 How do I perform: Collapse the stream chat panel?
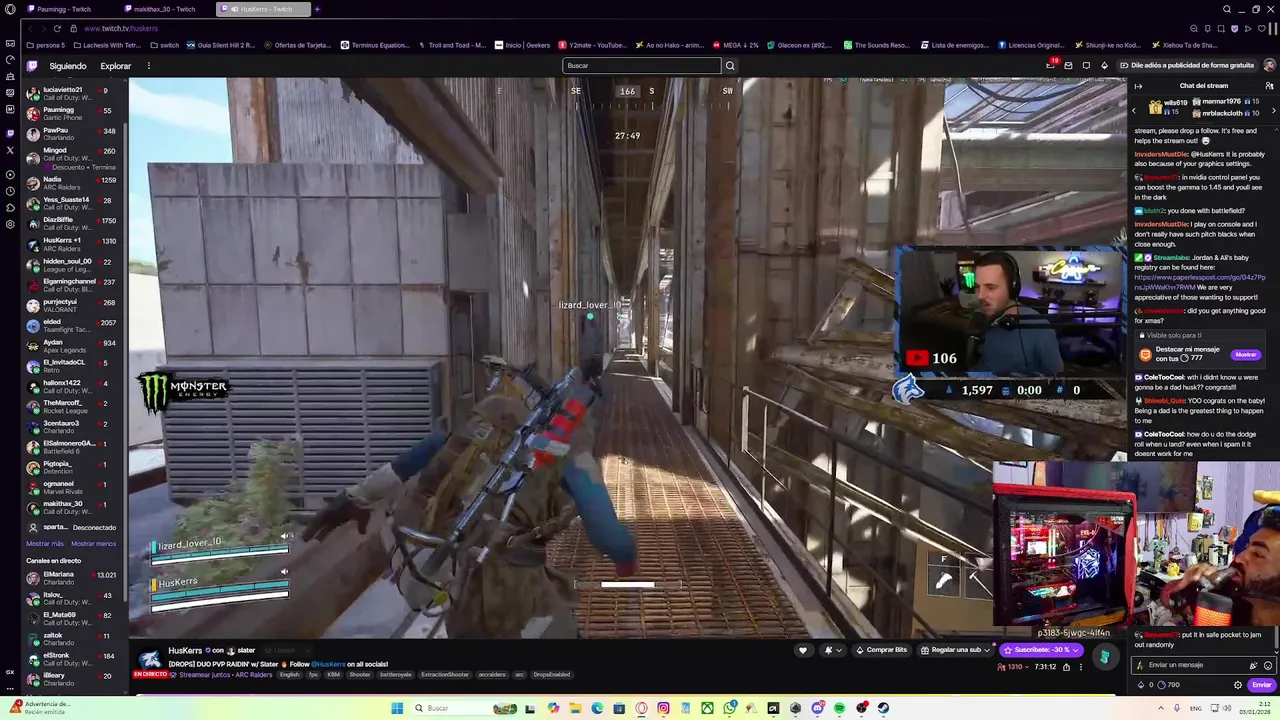click(x=1138, y=86)
